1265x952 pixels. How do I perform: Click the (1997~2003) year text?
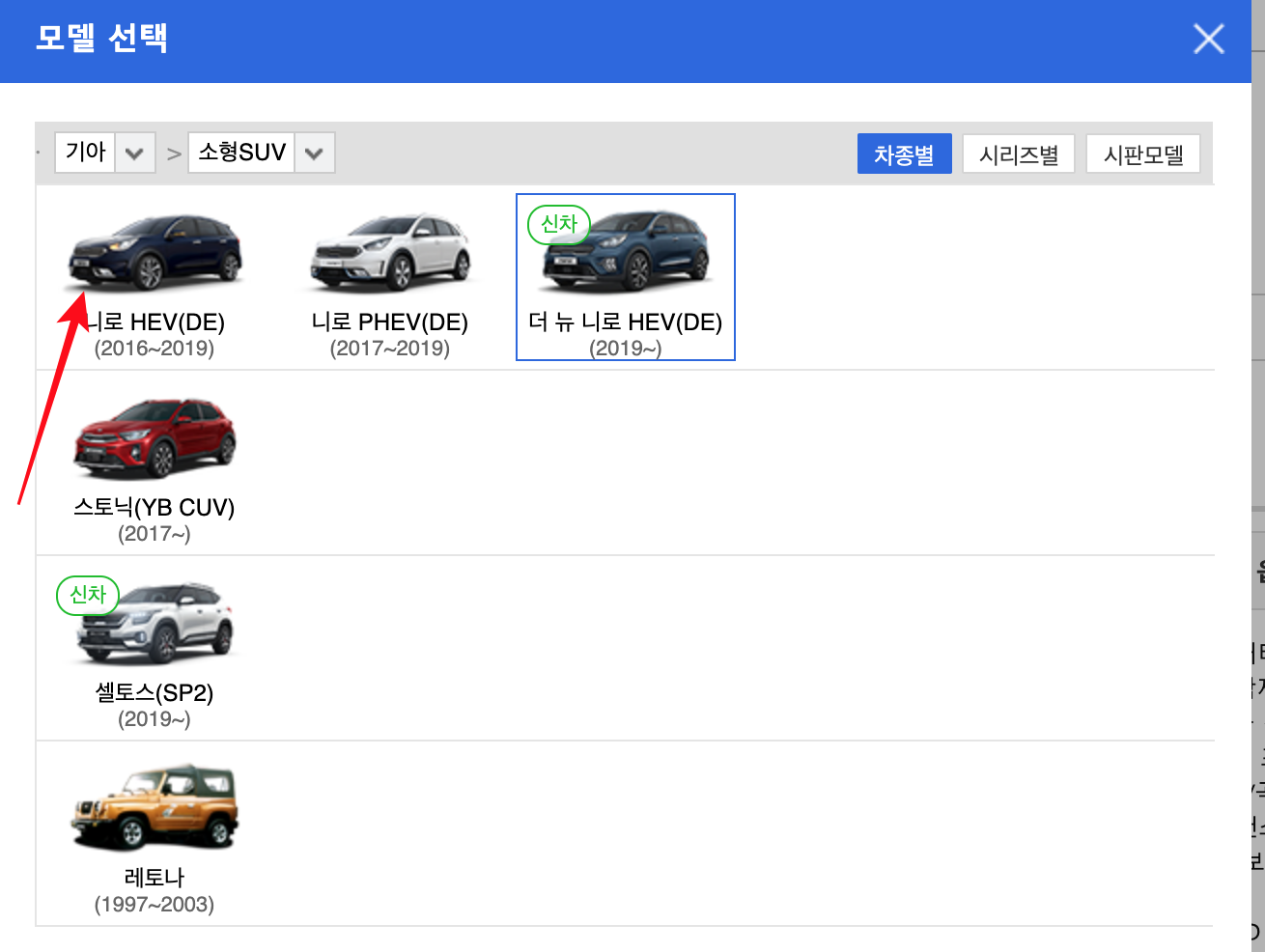point(155,905)
